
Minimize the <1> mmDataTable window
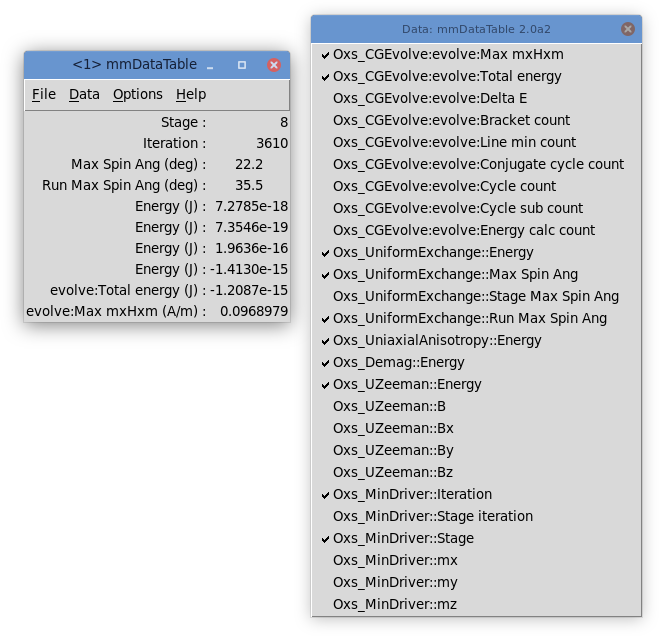(210, 65)
